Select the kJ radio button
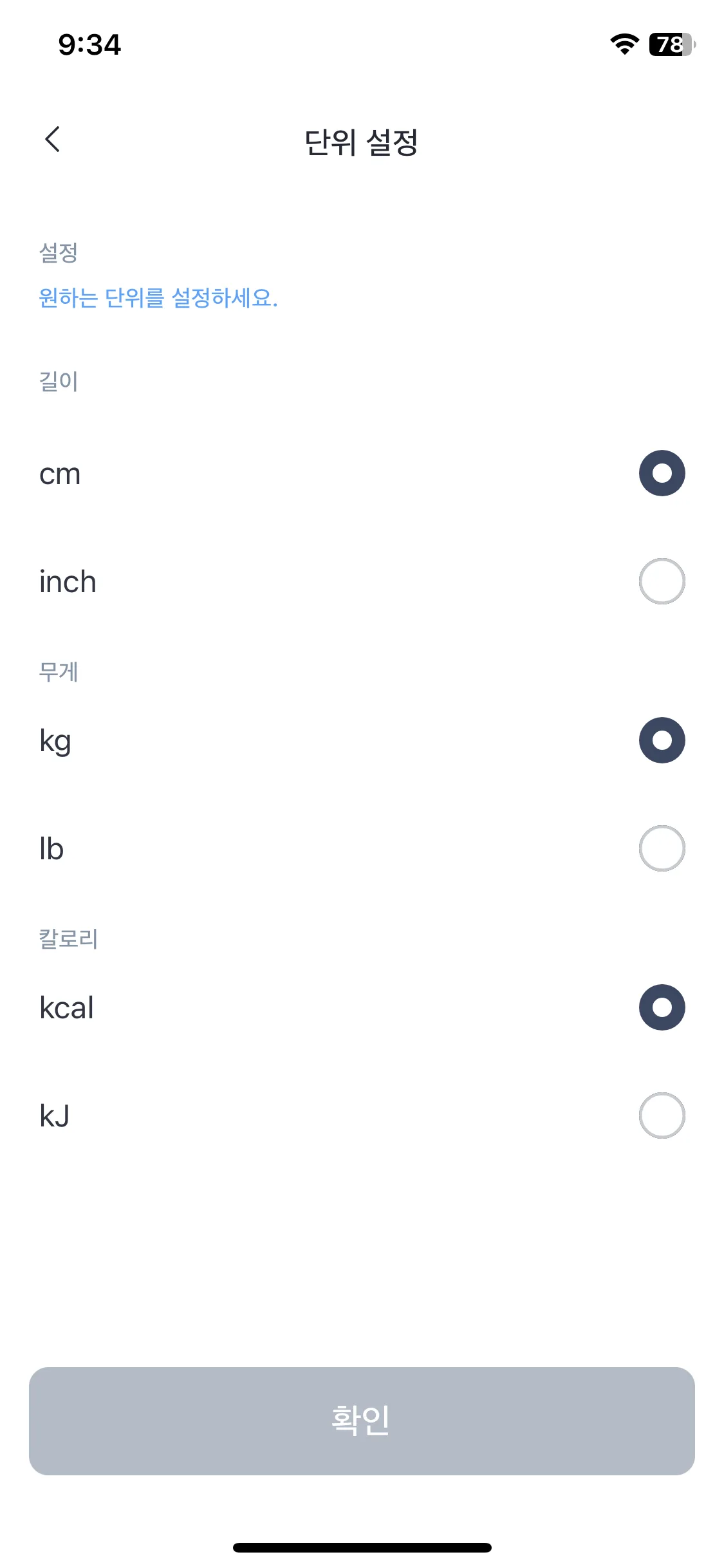This screenshot has width=724, height=1568. pyautogui.click(x=662, y=1115)
